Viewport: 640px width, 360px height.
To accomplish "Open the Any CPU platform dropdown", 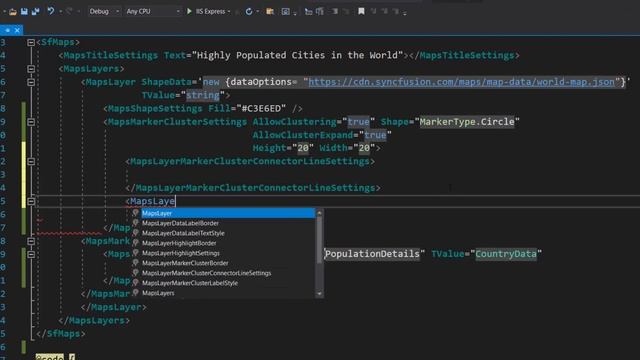I will [x=153, y=11].
